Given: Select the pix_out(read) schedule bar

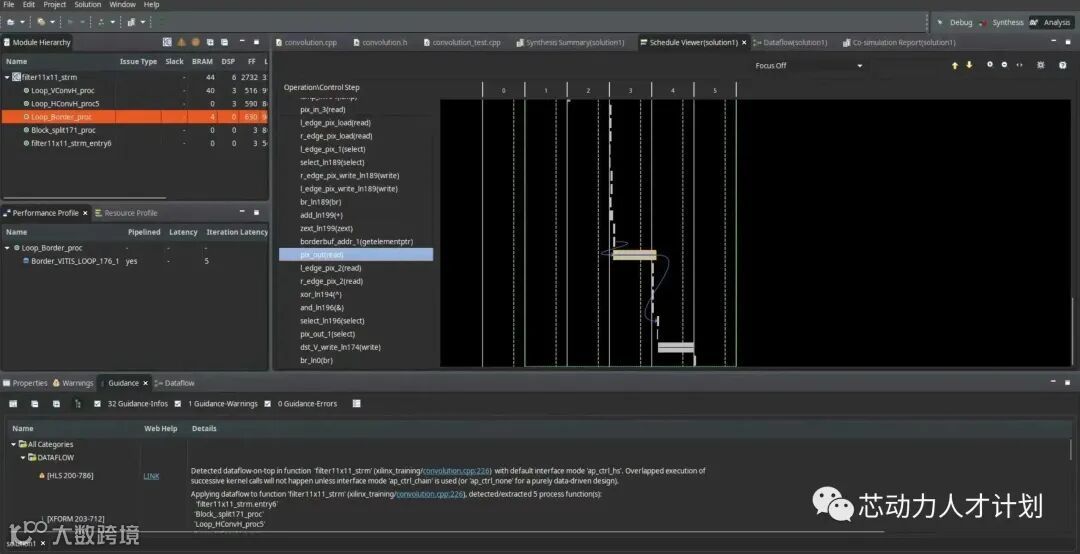Looking at the screenshot, I should point(634,255).
